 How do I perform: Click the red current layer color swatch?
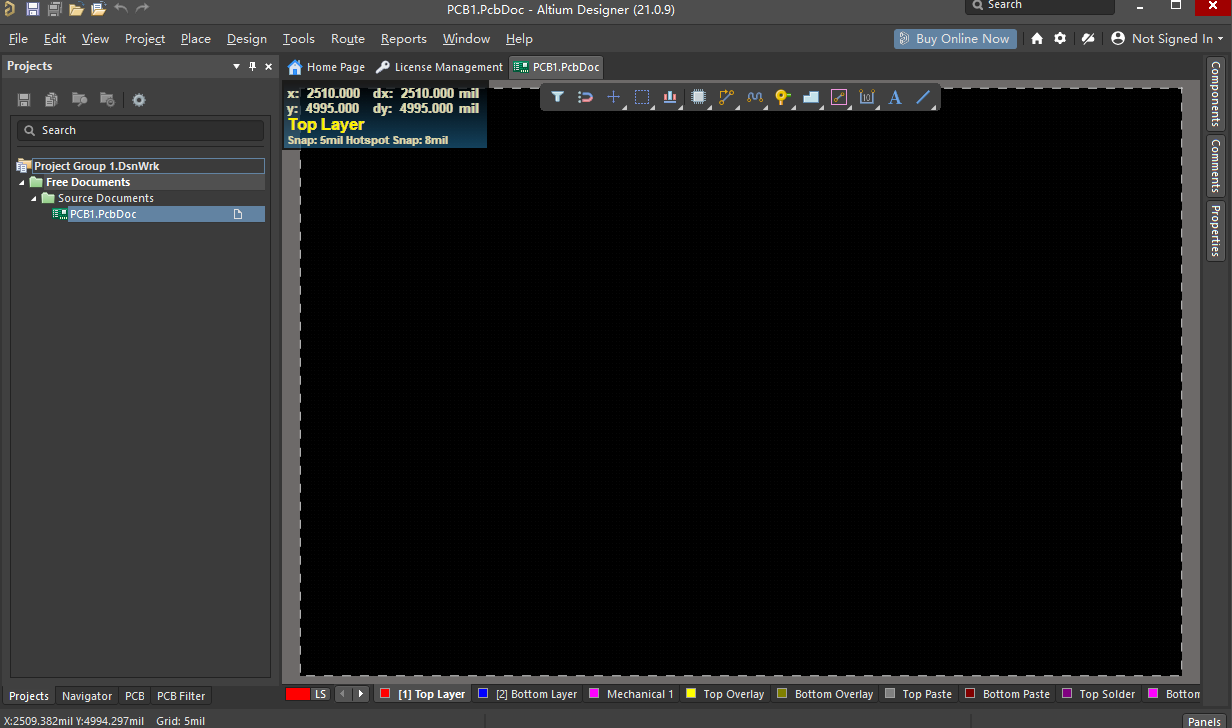(297, 694)
